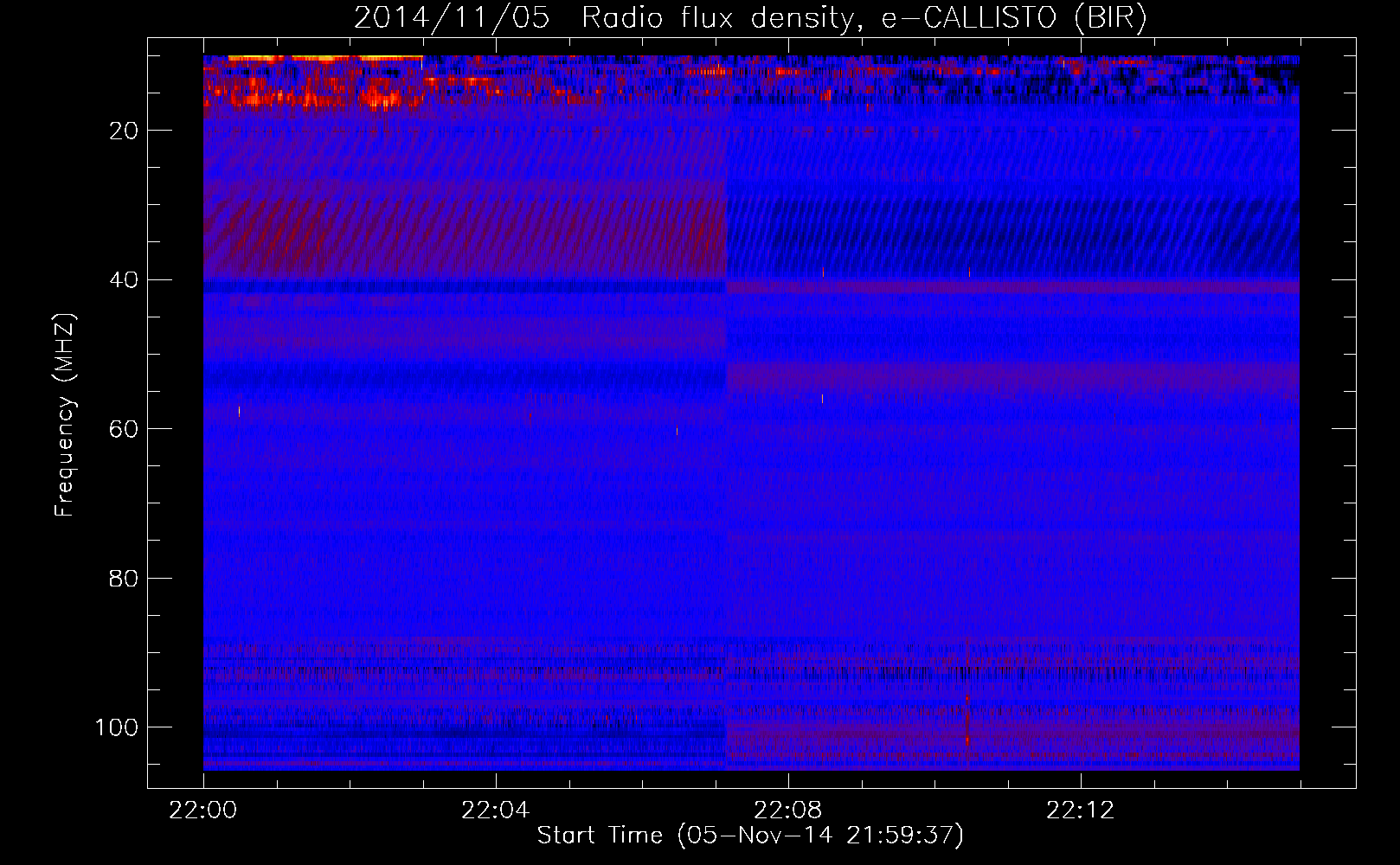Select the 'Frequency (MHZ)' y-axis label
1400x865 pixels.
[65, 414]
